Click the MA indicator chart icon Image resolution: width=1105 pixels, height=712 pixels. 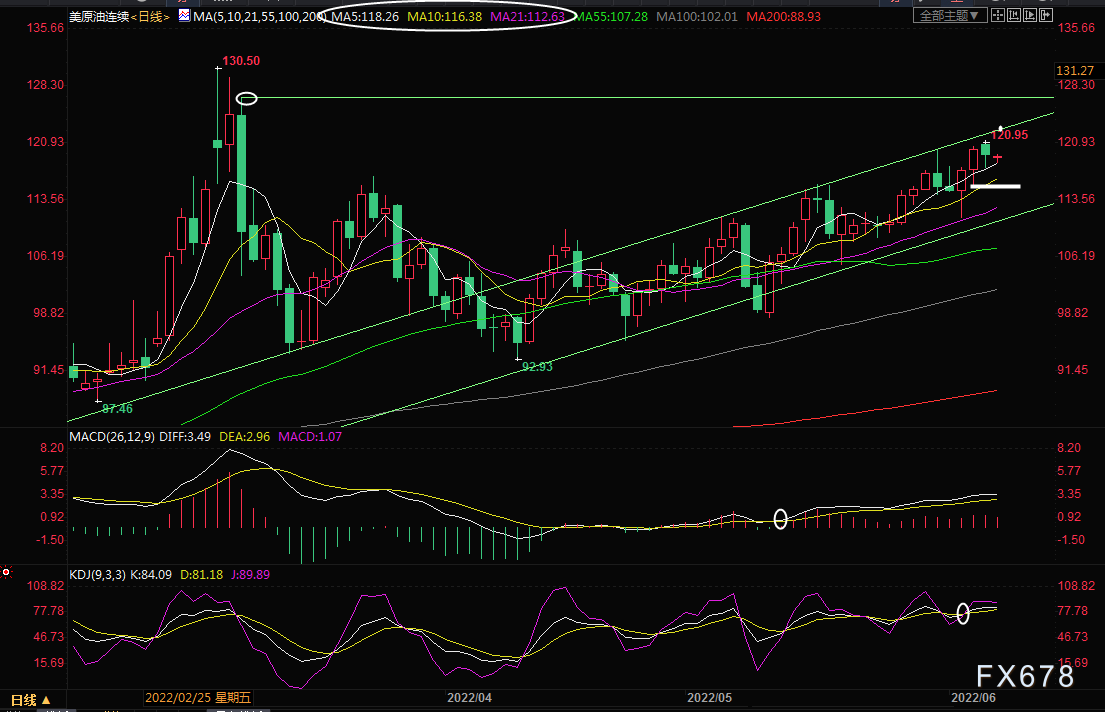[184, 16]
